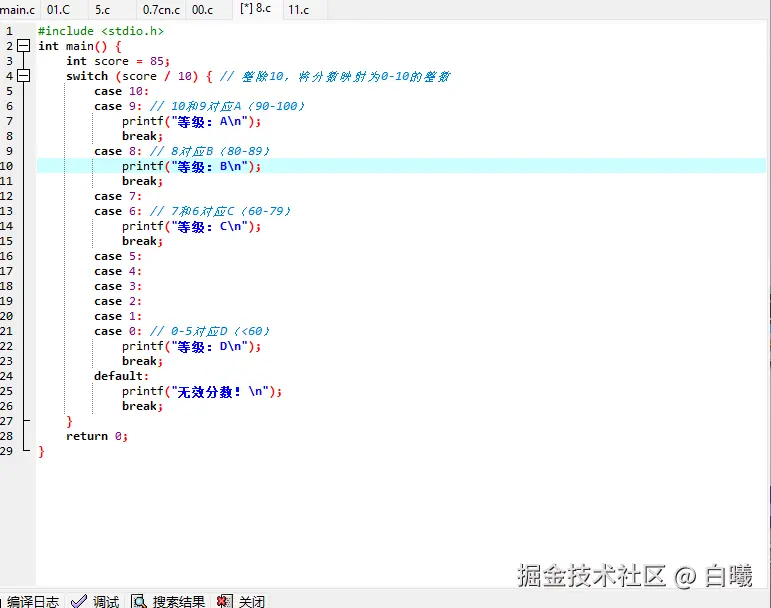Click the 'default:' label
This screenshot has height=608, width=771.
(x=121, y=376)
